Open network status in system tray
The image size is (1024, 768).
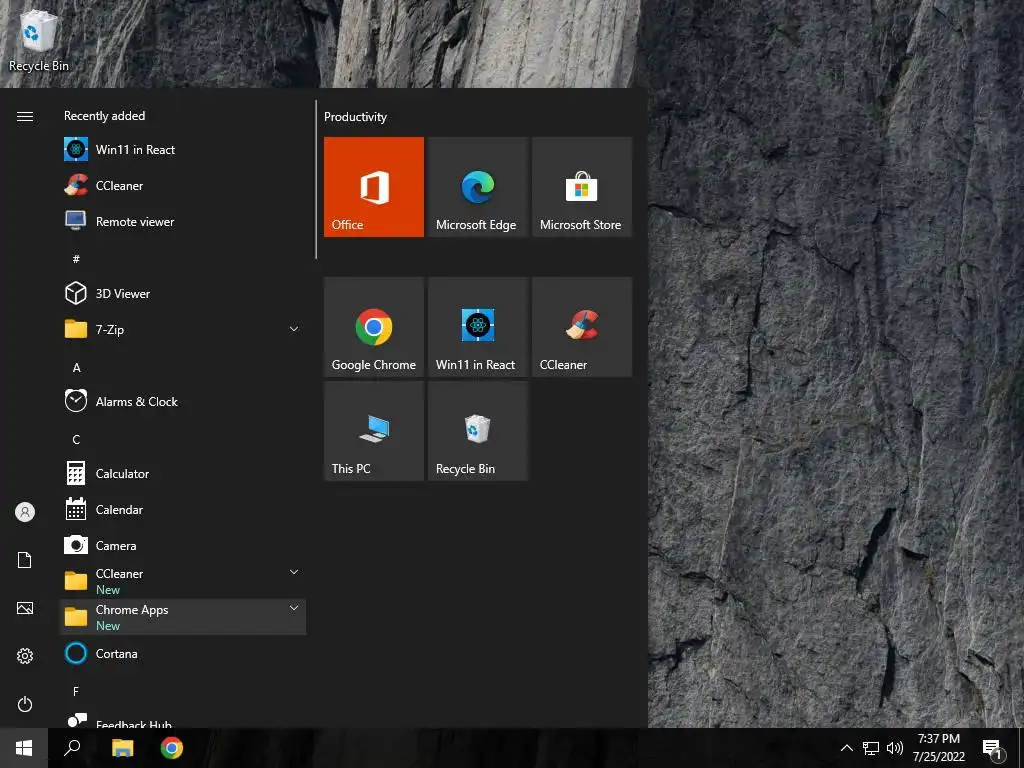pos(871,748)
